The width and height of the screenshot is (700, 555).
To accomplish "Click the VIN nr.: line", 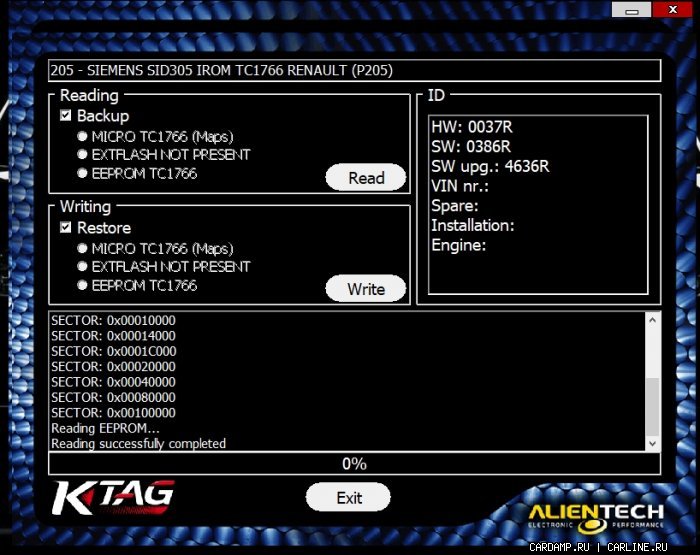I will 460,186.
